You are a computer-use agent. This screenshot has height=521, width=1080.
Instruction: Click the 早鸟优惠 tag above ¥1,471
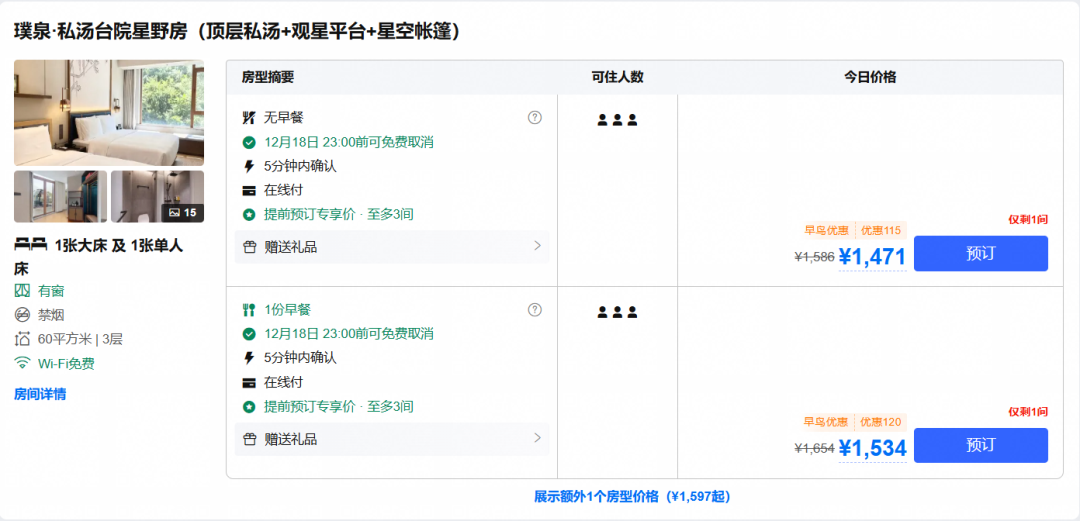[x=826, y=230]
